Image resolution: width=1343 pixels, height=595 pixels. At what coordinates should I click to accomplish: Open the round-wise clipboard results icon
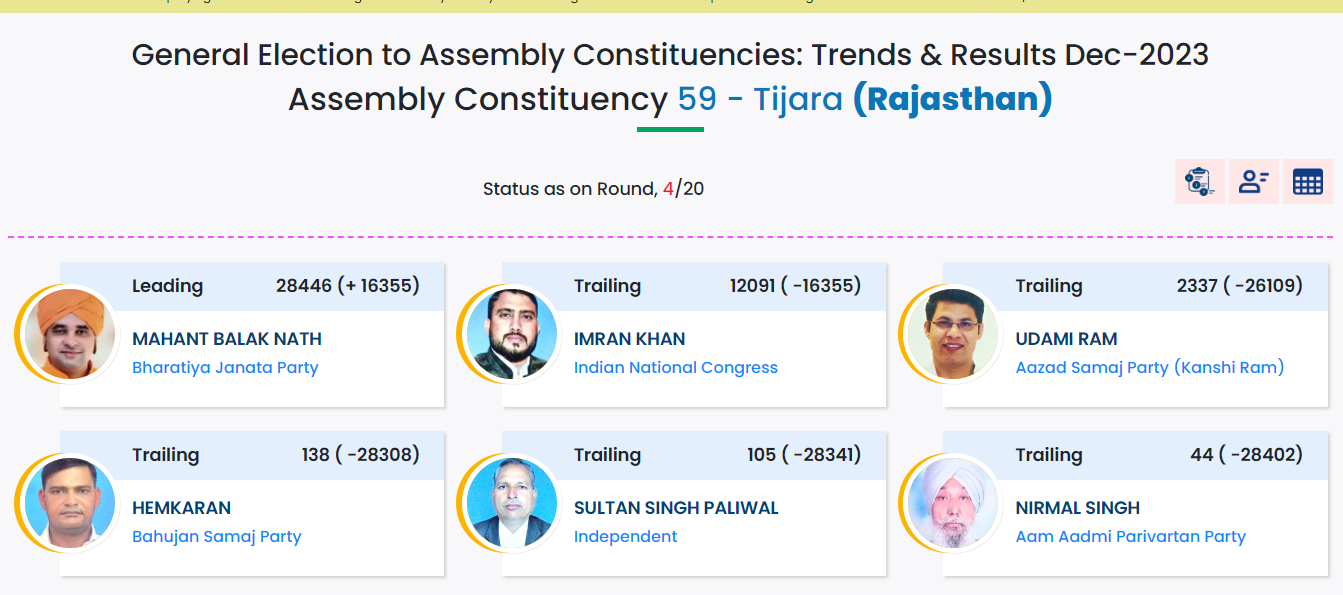coord(1199,181)
